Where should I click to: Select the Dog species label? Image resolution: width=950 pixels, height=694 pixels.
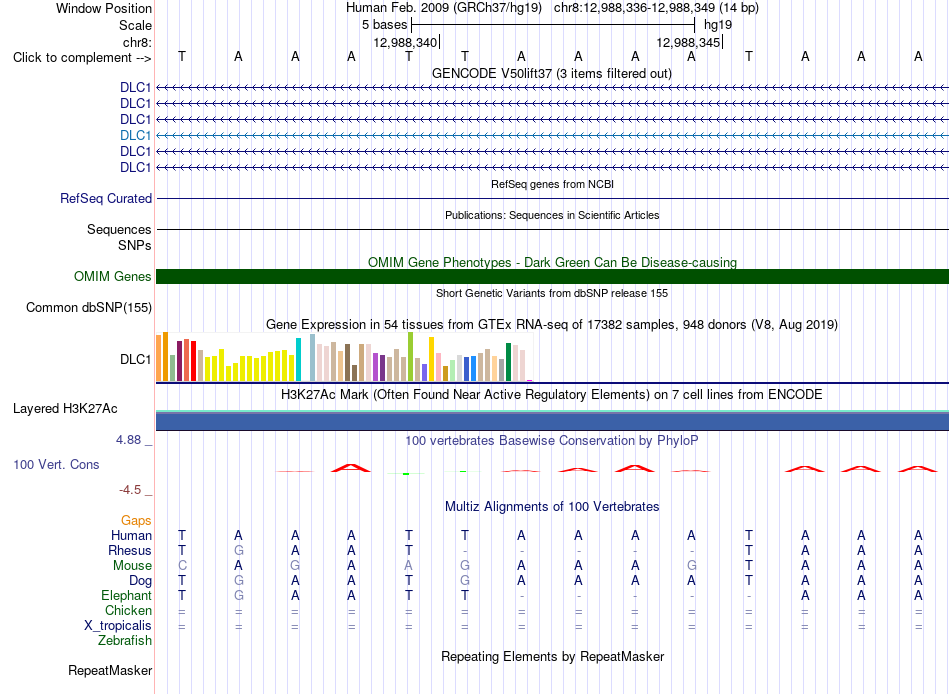click(140, 581)
